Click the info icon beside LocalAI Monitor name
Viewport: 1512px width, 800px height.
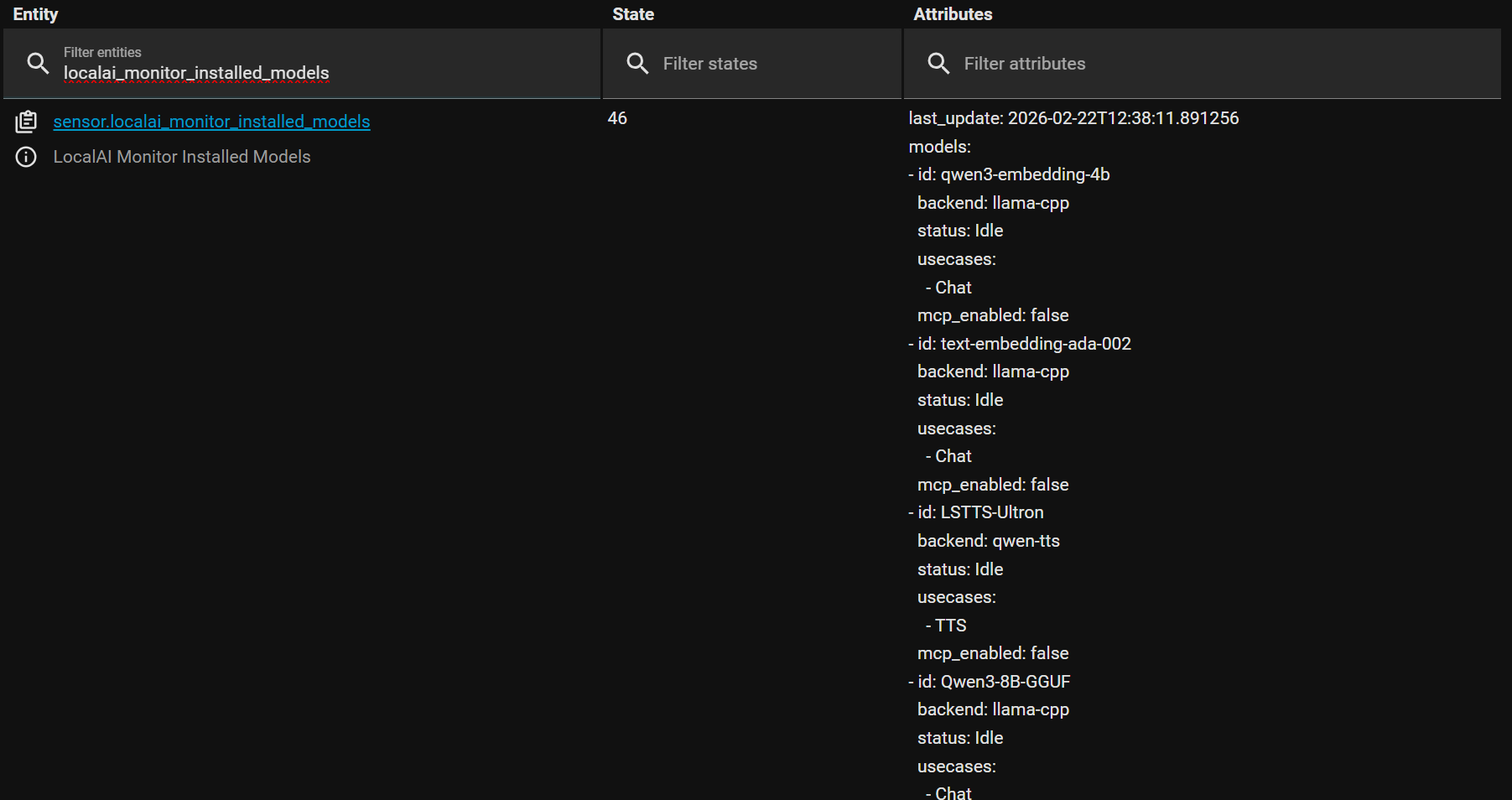click(26, 157)
